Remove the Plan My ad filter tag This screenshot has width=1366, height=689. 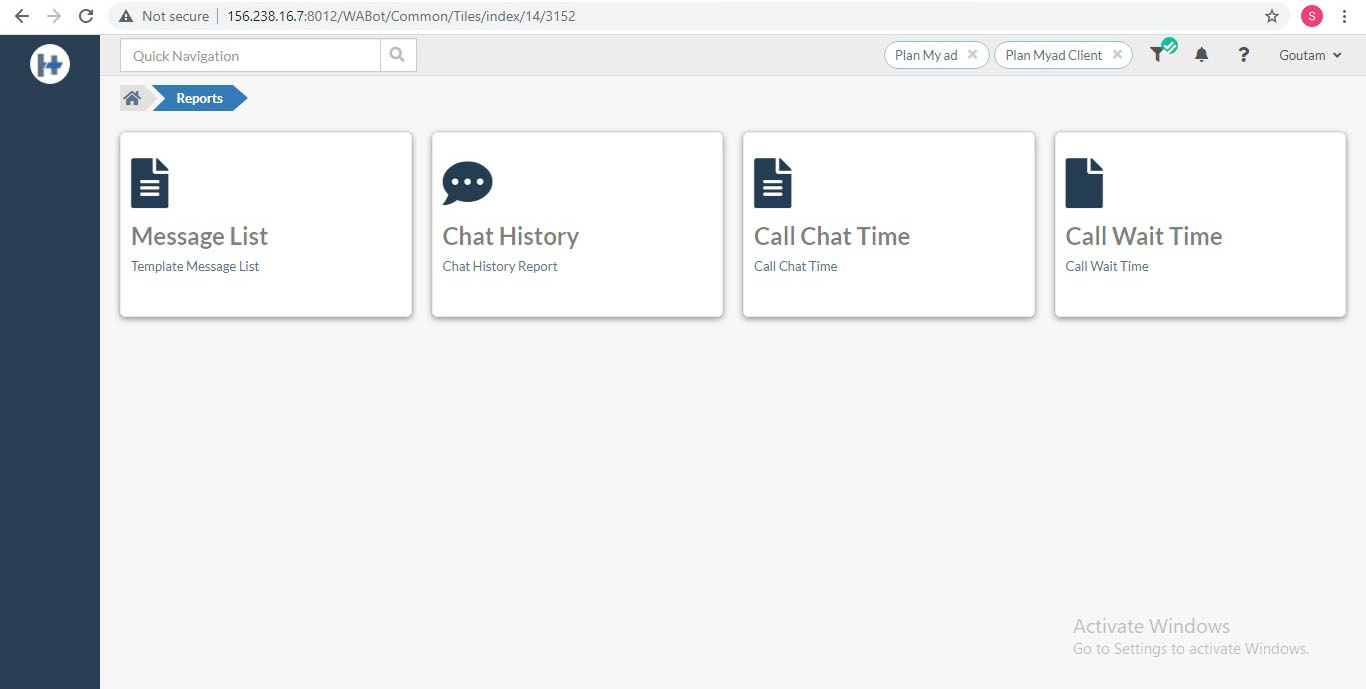point(972,55)
